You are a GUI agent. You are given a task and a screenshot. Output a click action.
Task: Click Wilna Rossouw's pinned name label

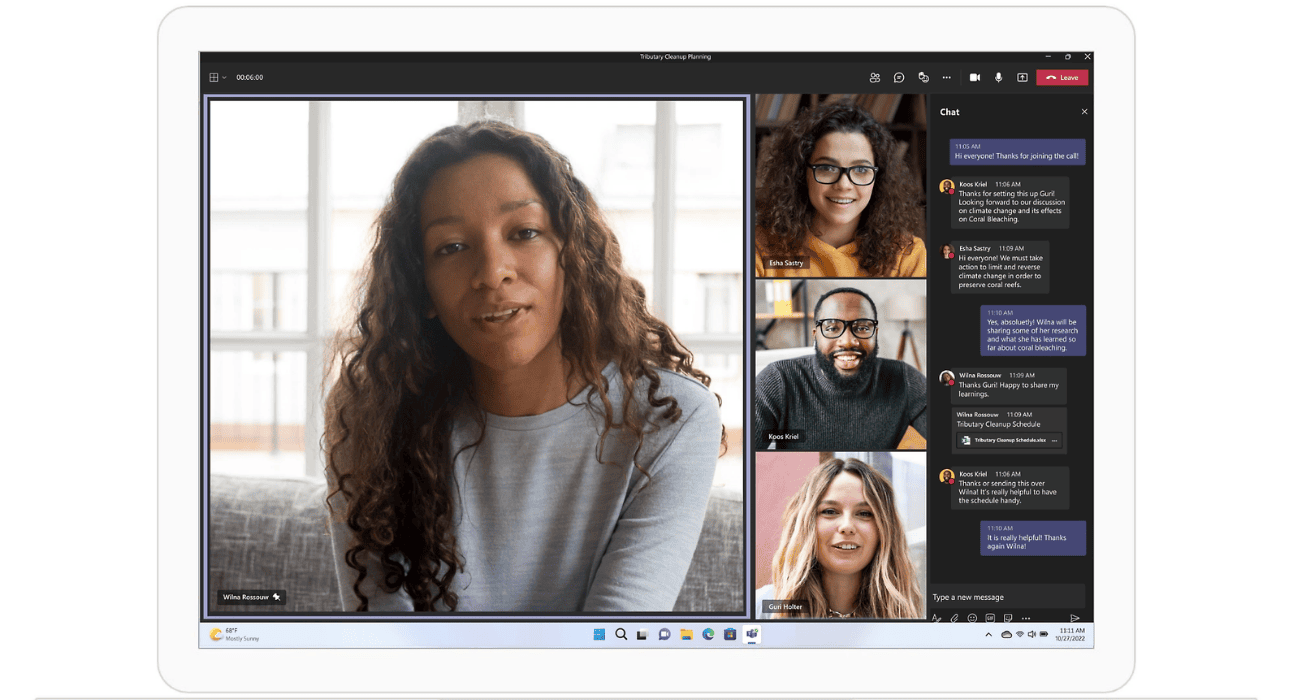click(251, 597)
